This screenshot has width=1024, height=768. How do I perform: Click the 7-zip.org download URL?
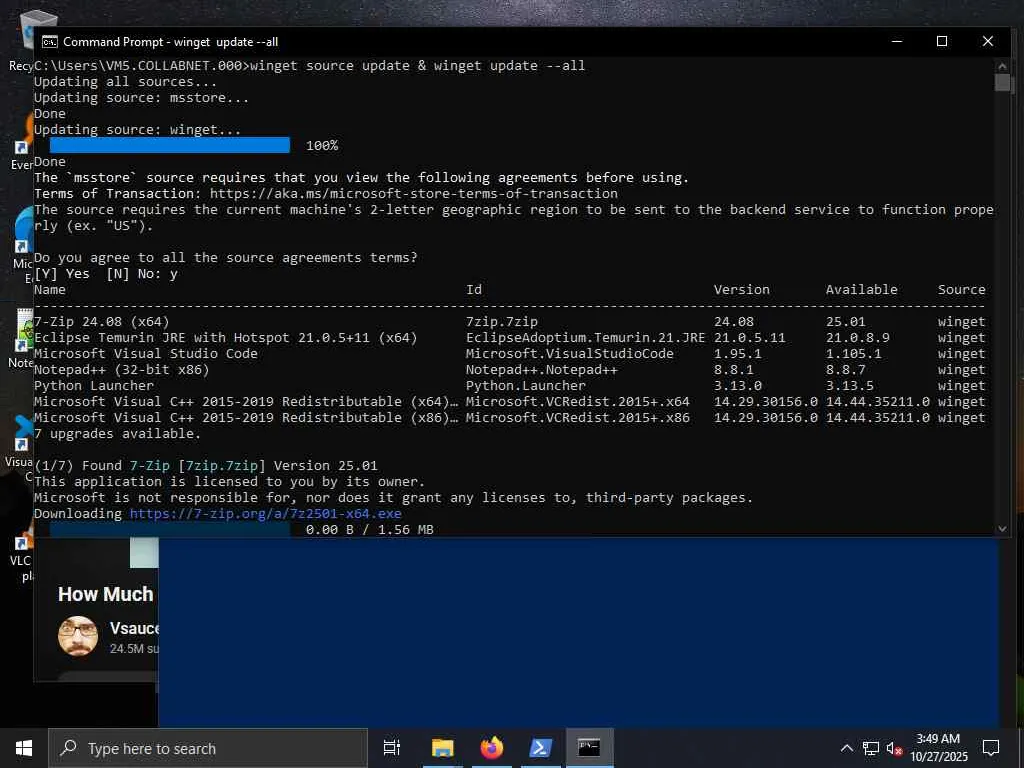coord(265,513)
